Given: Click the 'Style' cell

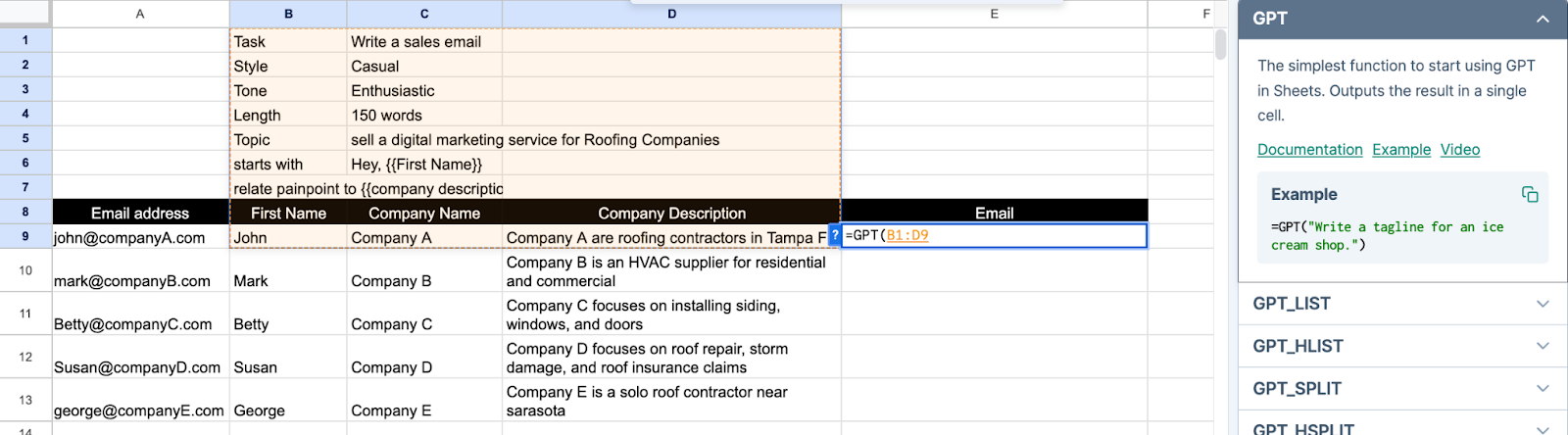Looking at the screenshot, I should pyautogui.click(x=288, y=66).
